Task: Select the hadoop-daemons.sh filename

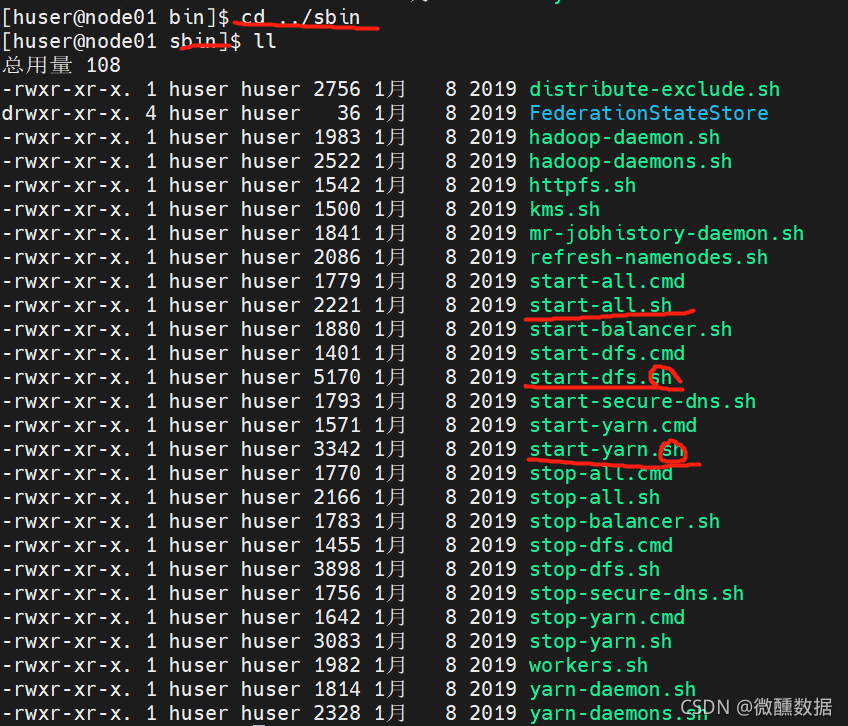Action: click(x=631, y=161)
